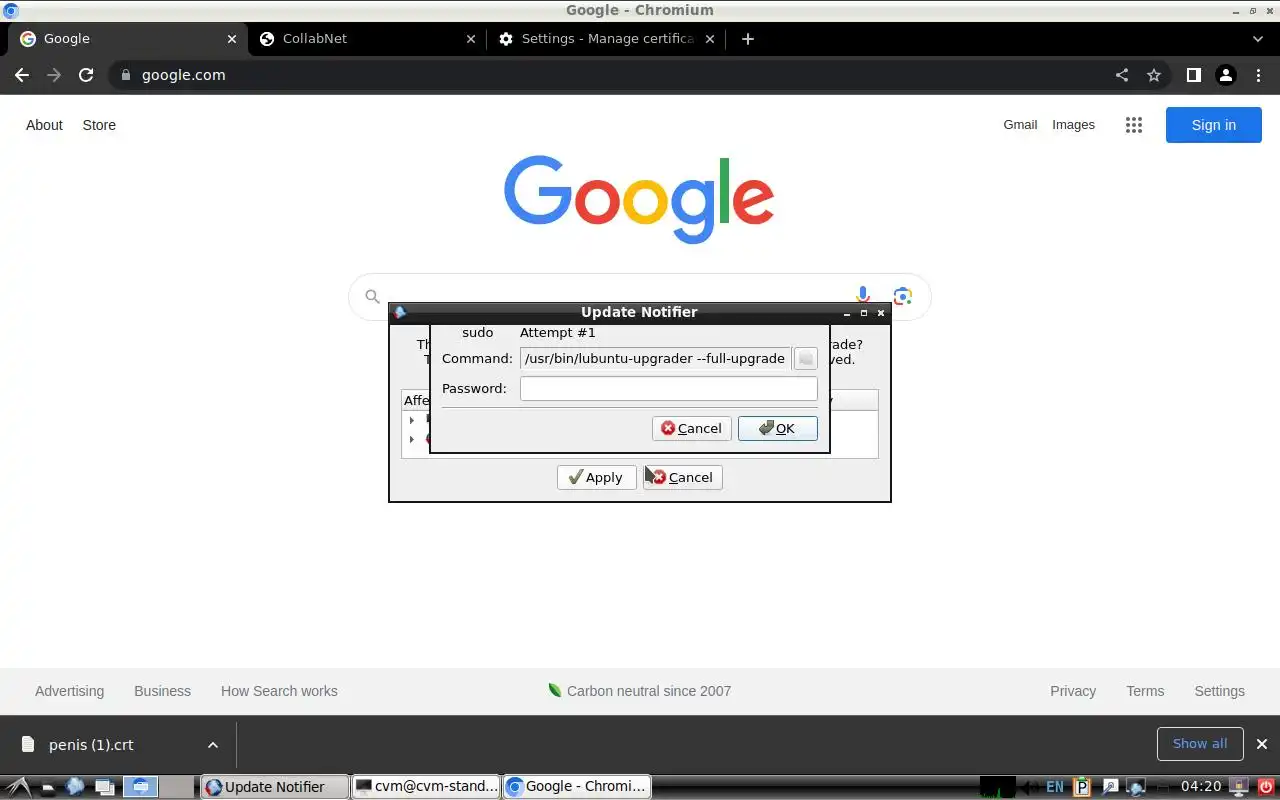The height and width of the screenshot is (800, 1280).
Task: Open the Terms footer link
Action: 1145,691
